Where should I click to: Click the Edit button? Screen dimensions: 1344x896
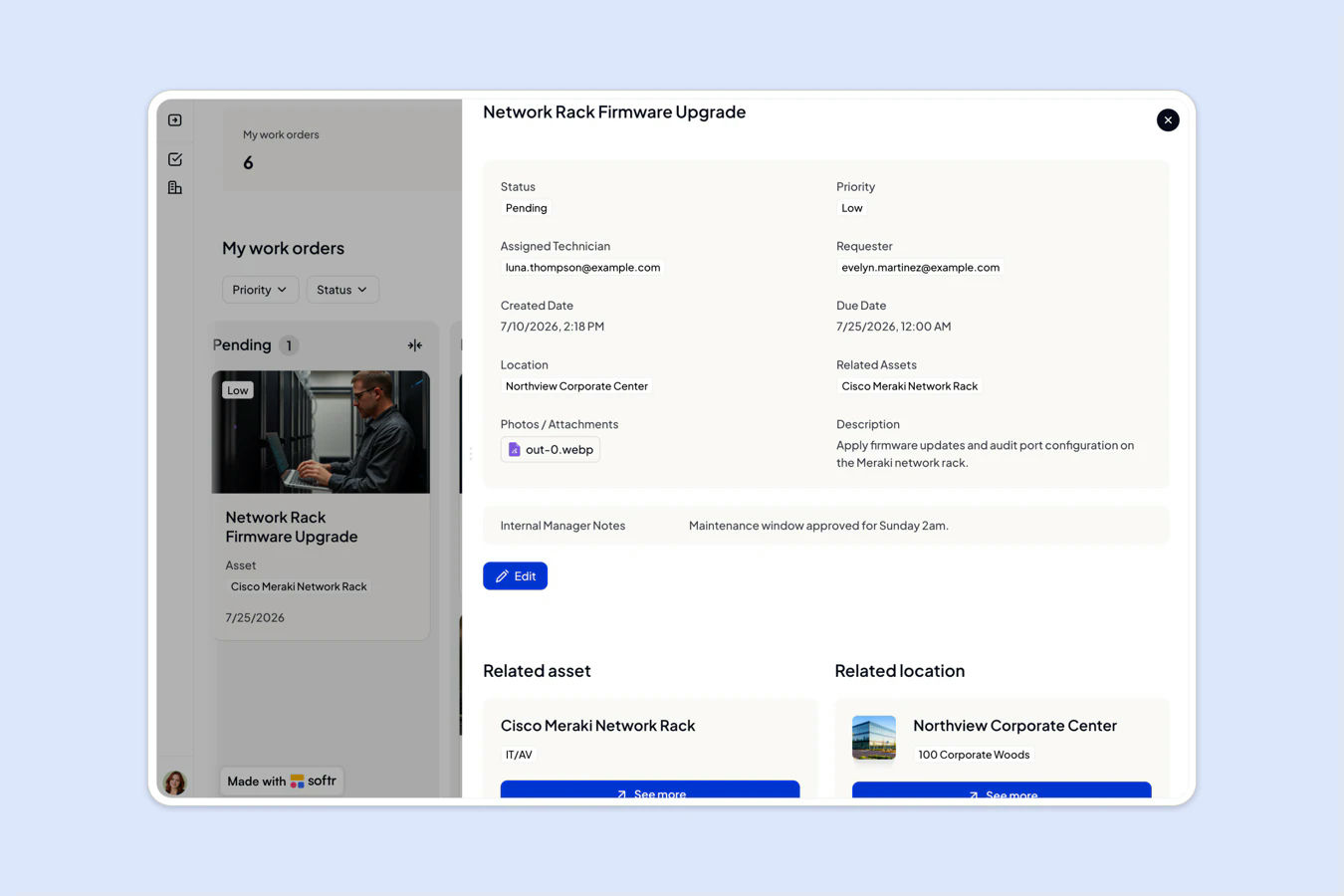coord(515,576)
